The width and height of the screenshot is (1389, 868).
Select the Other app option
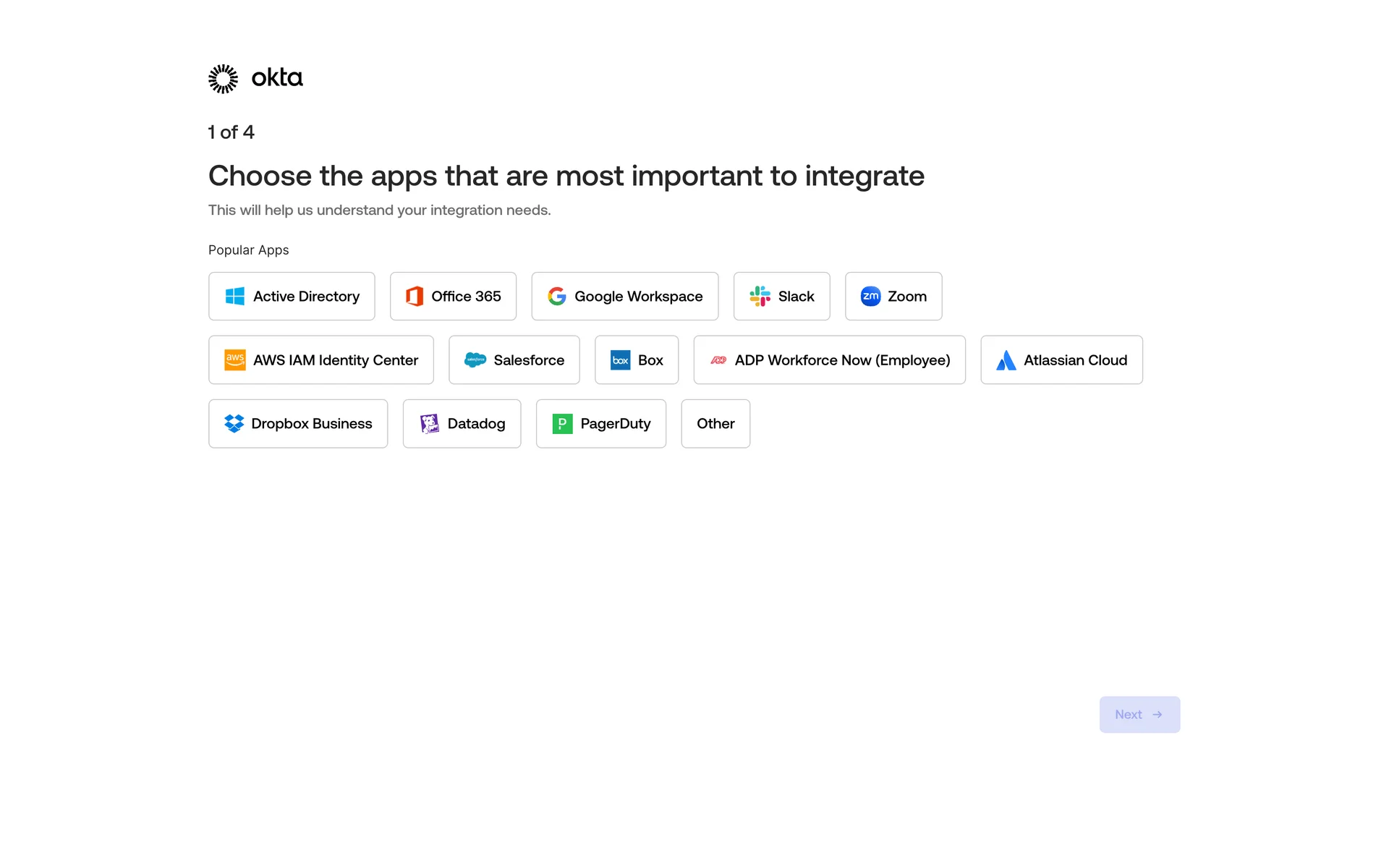click(715, 424)
